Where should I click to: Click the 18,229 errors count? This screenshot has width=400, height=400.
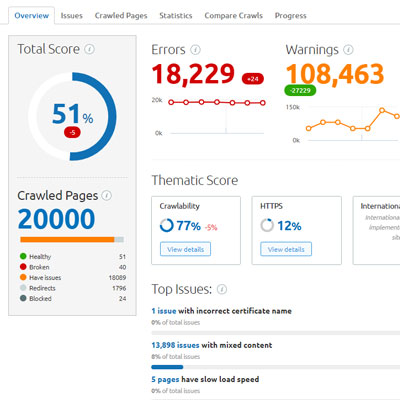point(193,74)
